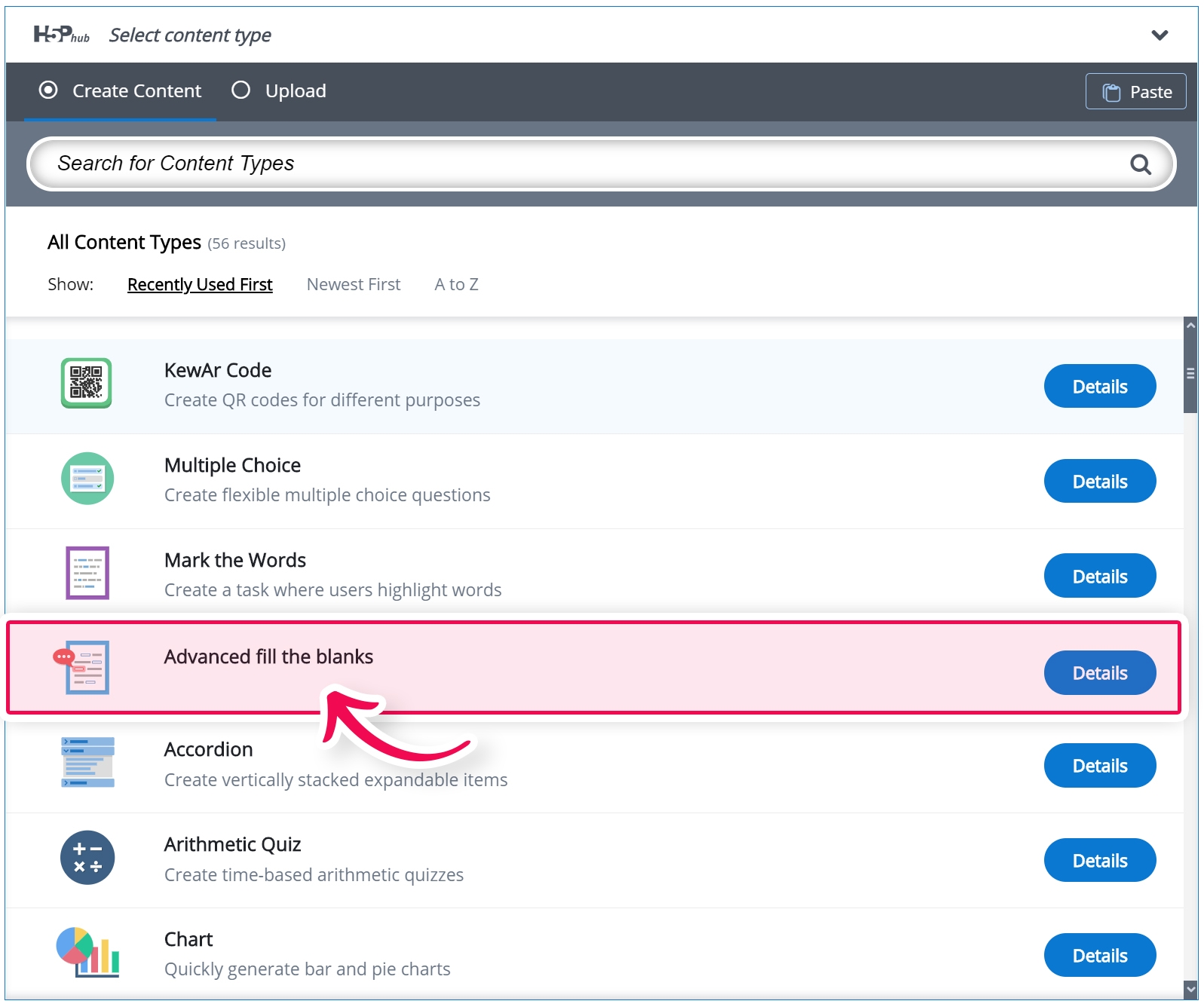Screen dimensions: 1204x1007
Task: Sort by Recently Used First
Action: pyautogui.click(x=200, y=284)
